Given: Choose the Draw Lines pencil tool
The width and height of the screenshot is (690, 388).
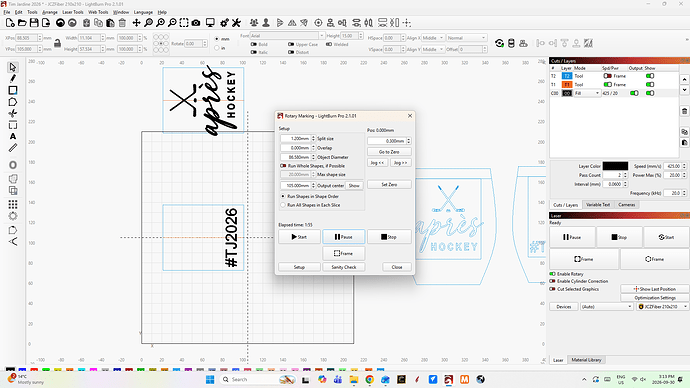Looking at the screenshot, I should tap(13, 79).
